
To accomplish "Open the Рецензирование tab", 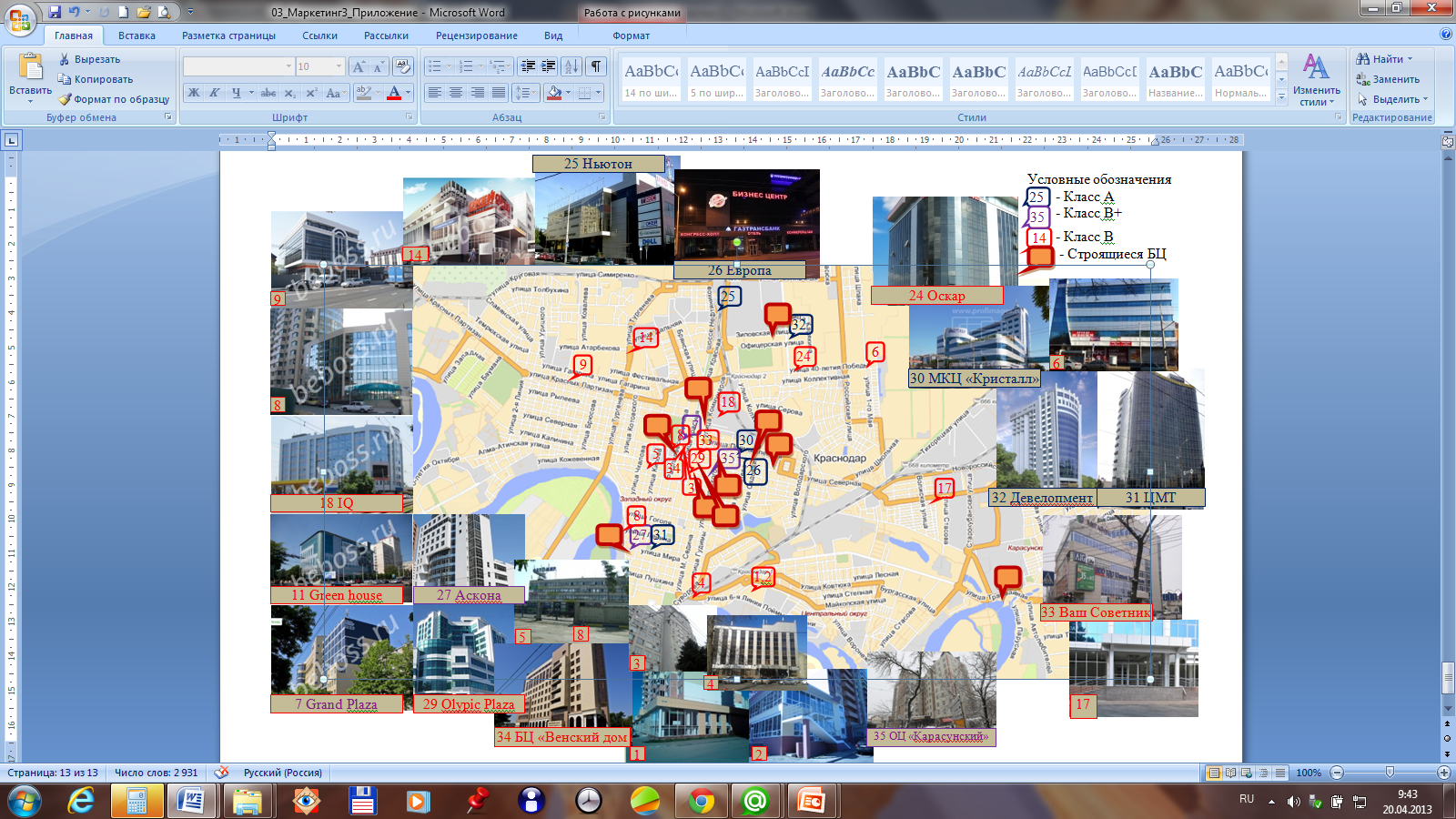I will click(476, 35).
